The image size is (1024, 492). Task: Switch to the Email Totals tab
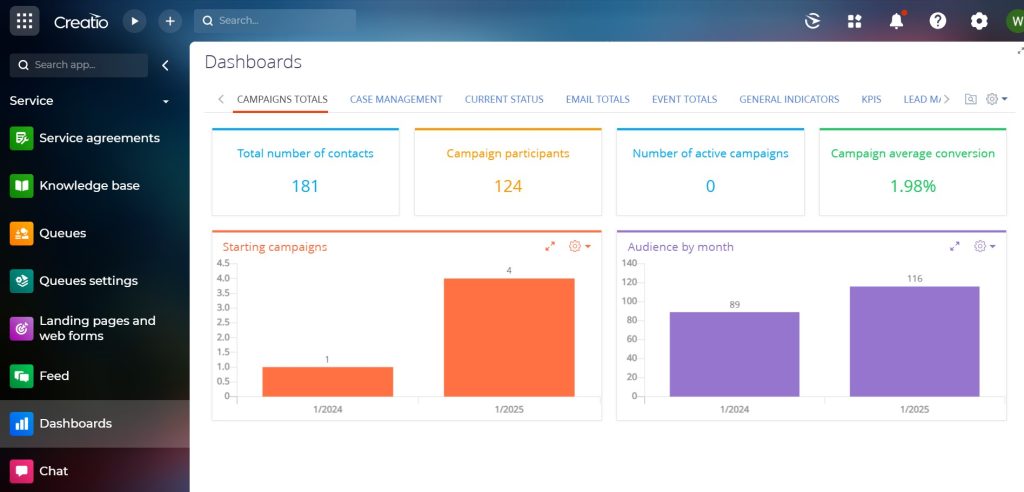pos(597,99)
